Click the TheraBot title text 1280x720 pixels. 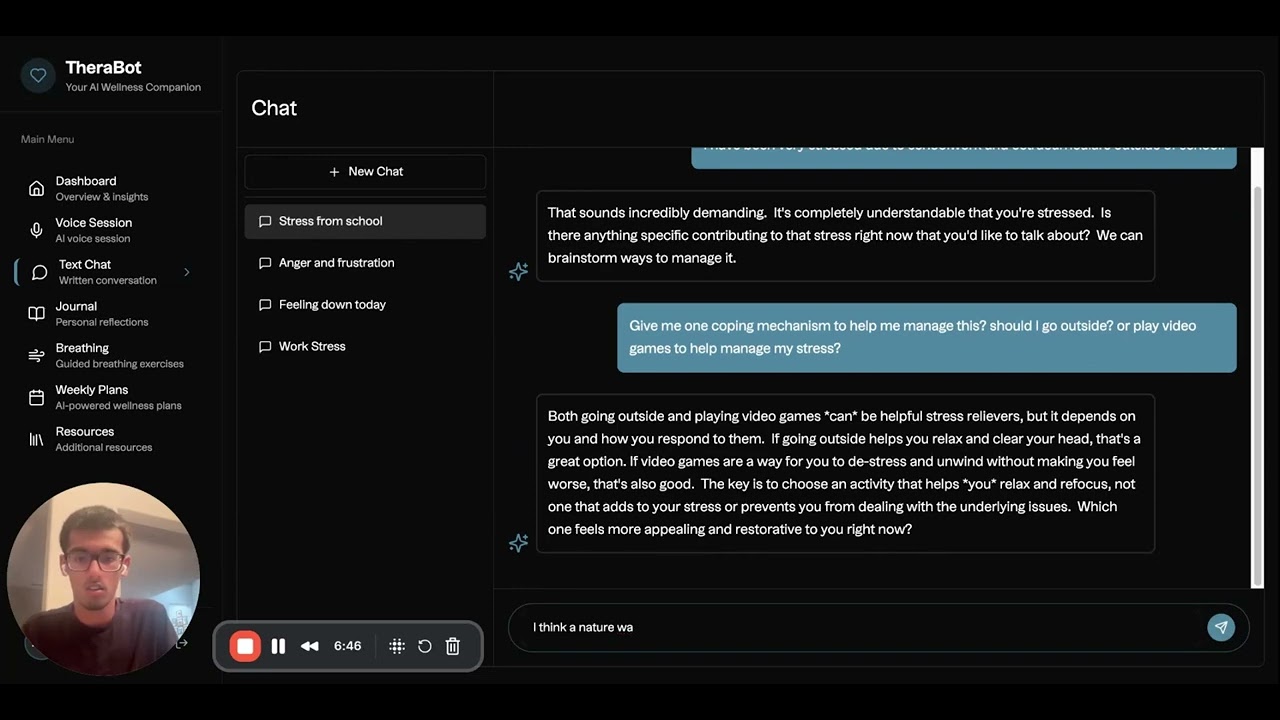(103, 68)
